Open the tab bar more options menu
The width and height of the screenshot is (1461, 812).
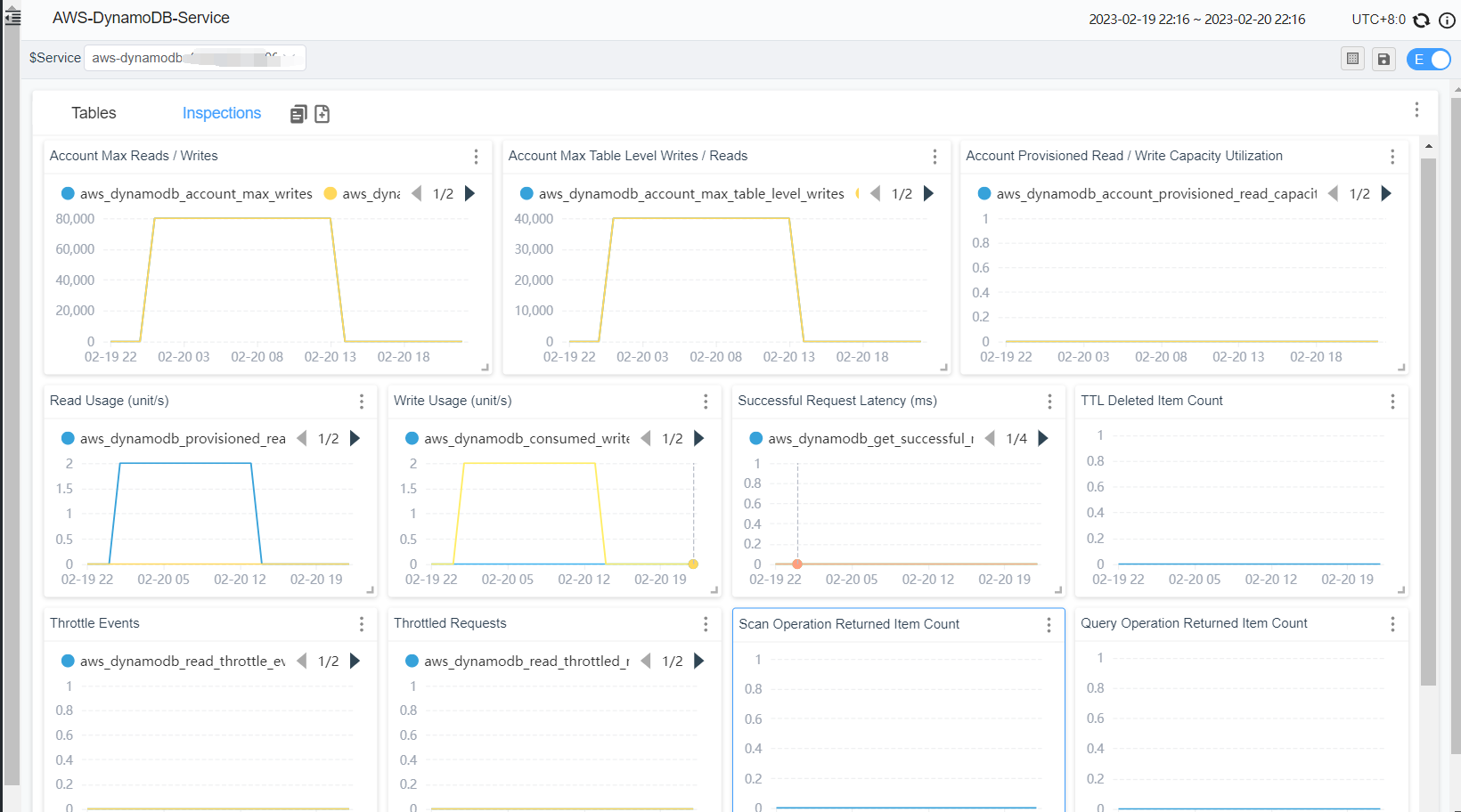click(1416, 110)
